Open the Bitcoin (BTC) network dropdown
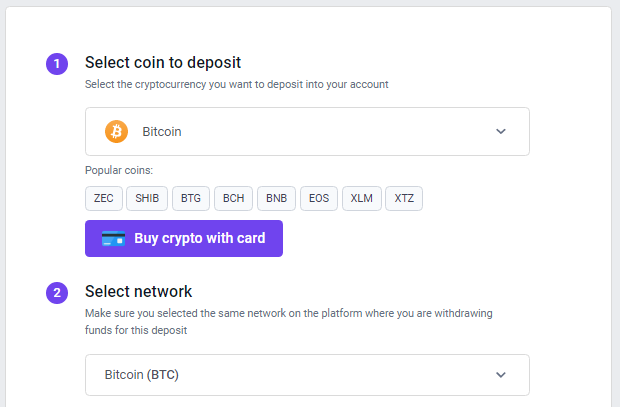This screenshot has width=620, height=407. click(307, 375)
